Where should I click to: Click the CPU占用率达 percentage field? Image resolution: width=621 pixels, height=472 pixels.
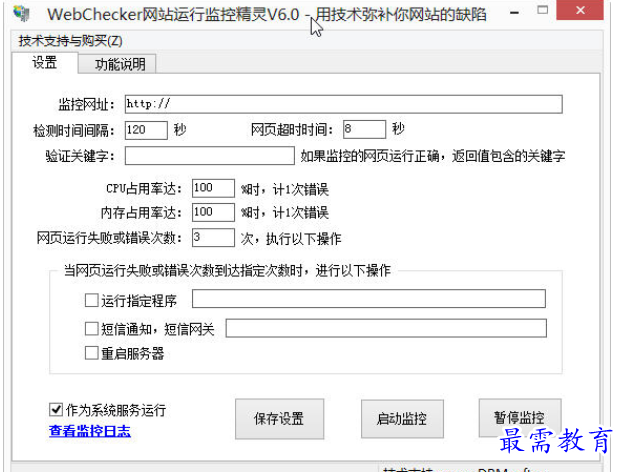click(x=213, y=188)
